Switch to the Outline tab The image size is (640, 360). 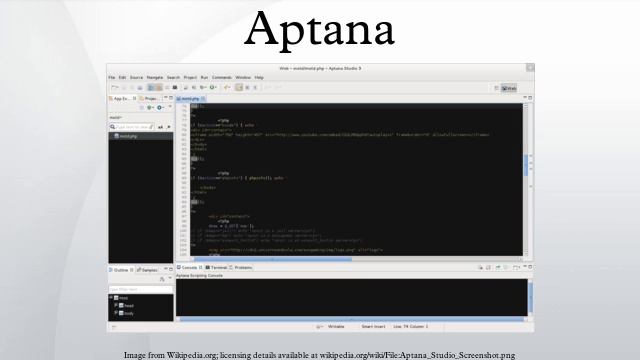[121, 270]
